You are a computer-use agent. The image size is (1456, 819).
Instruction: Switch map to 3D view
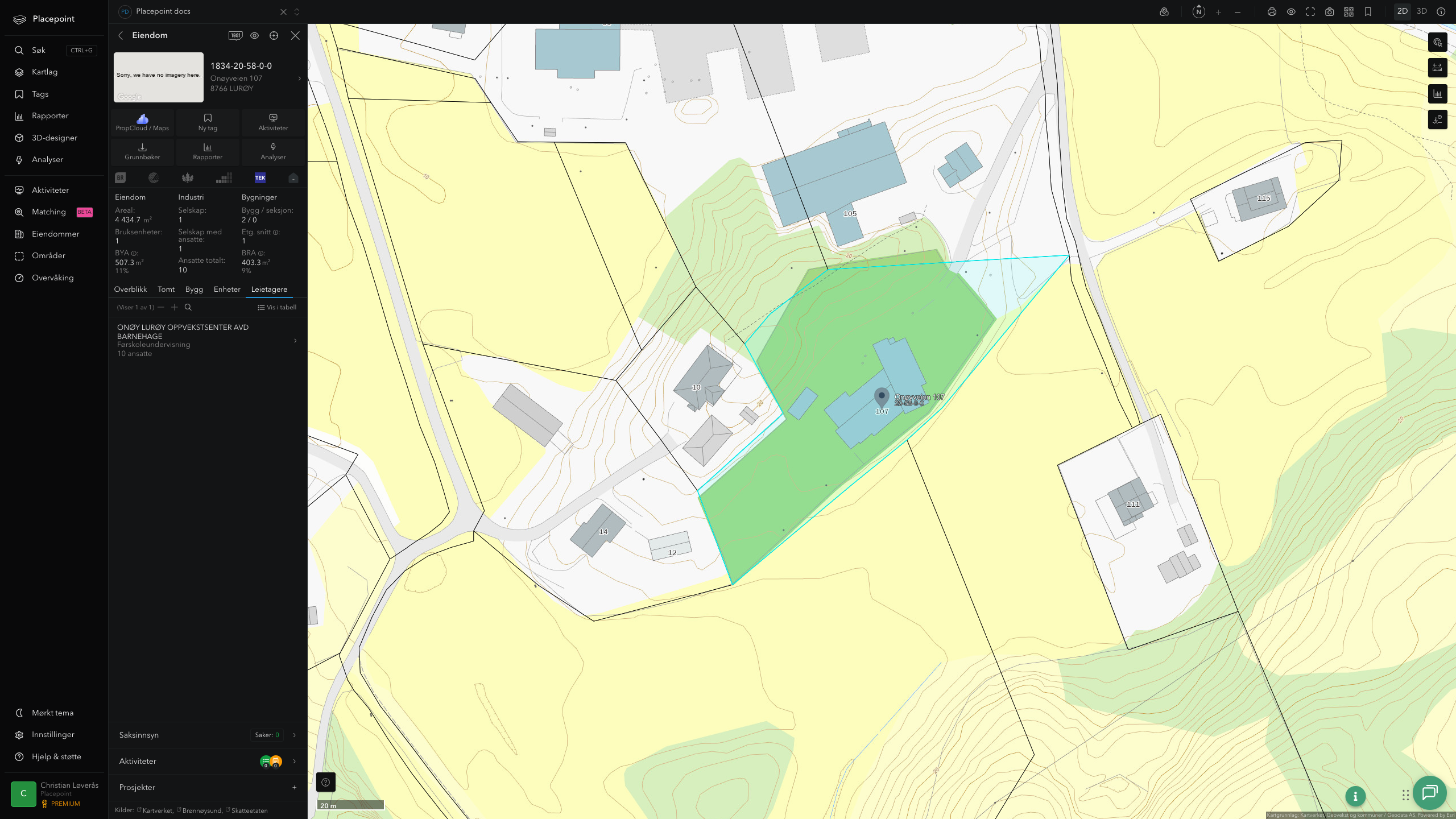tap(1422, 11)
